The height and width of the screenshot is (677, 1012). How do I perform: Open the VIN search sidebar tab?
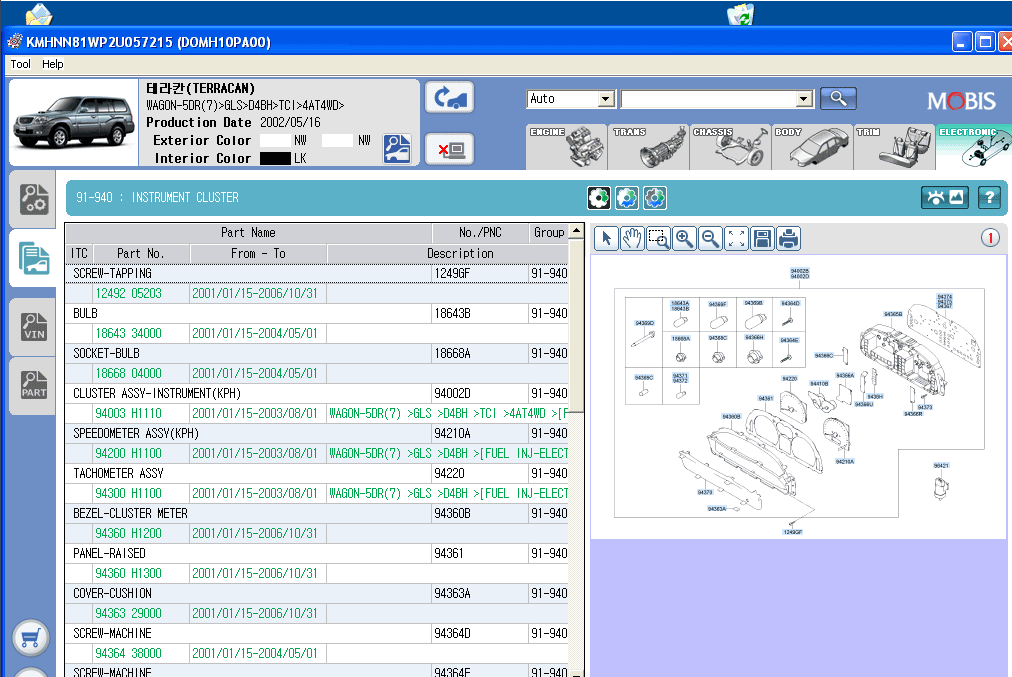tap(34, 325)
